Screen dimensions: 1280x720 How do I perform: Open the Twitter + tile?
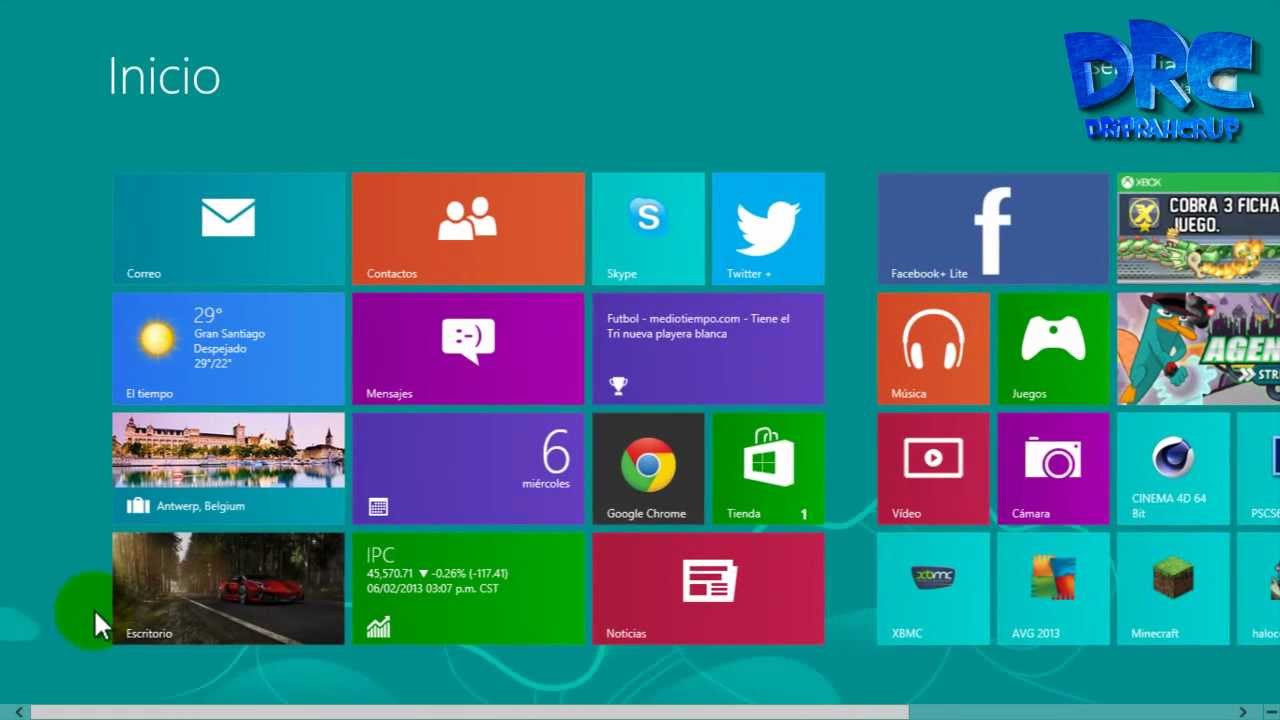[x=768, y=229]
